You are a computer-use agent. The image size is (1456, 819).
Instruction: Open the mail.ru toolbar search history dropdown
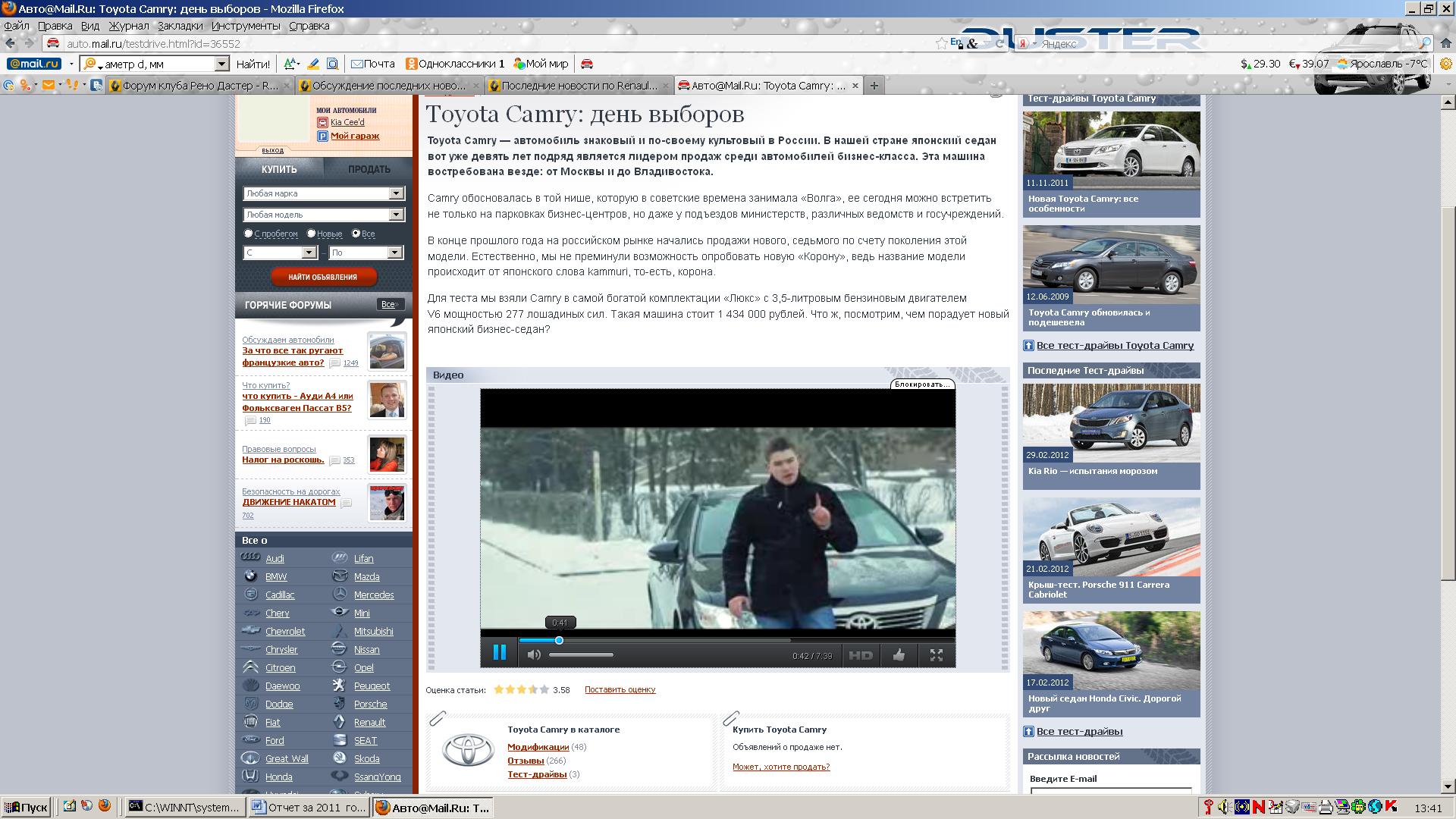(221, 64)
